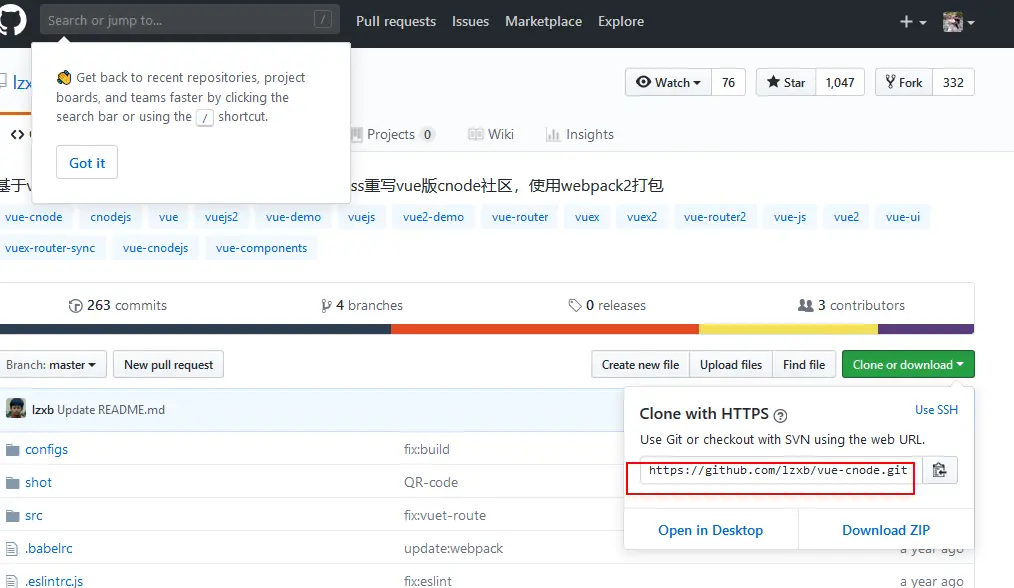The width and height of the screenshot is (1014, 588).
Task: Open the src folder
Action: [x=34, y=515]
